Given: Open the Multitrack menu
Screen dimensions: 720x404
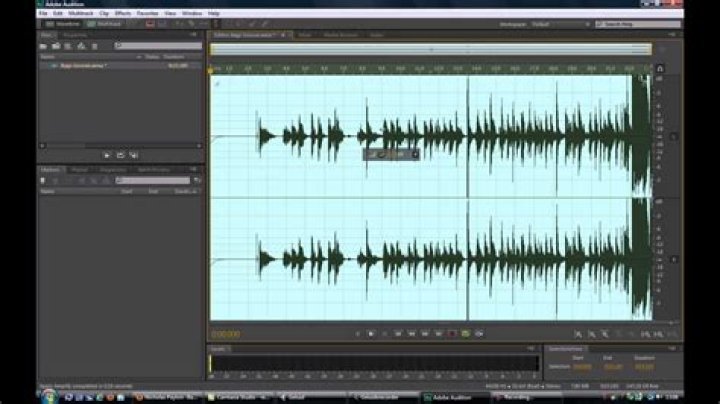Looking at the screenshot, I should coord(81,13).
